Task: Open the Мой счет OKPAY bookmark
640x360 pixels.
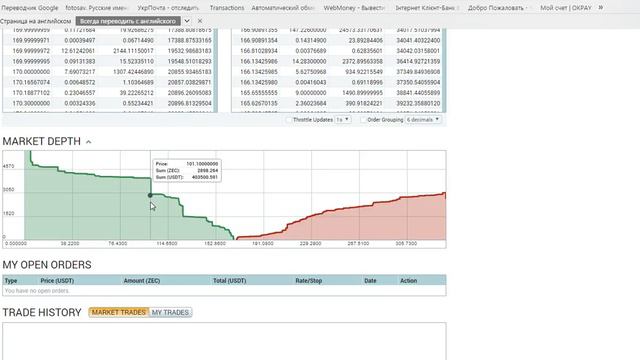Action: 566,8
